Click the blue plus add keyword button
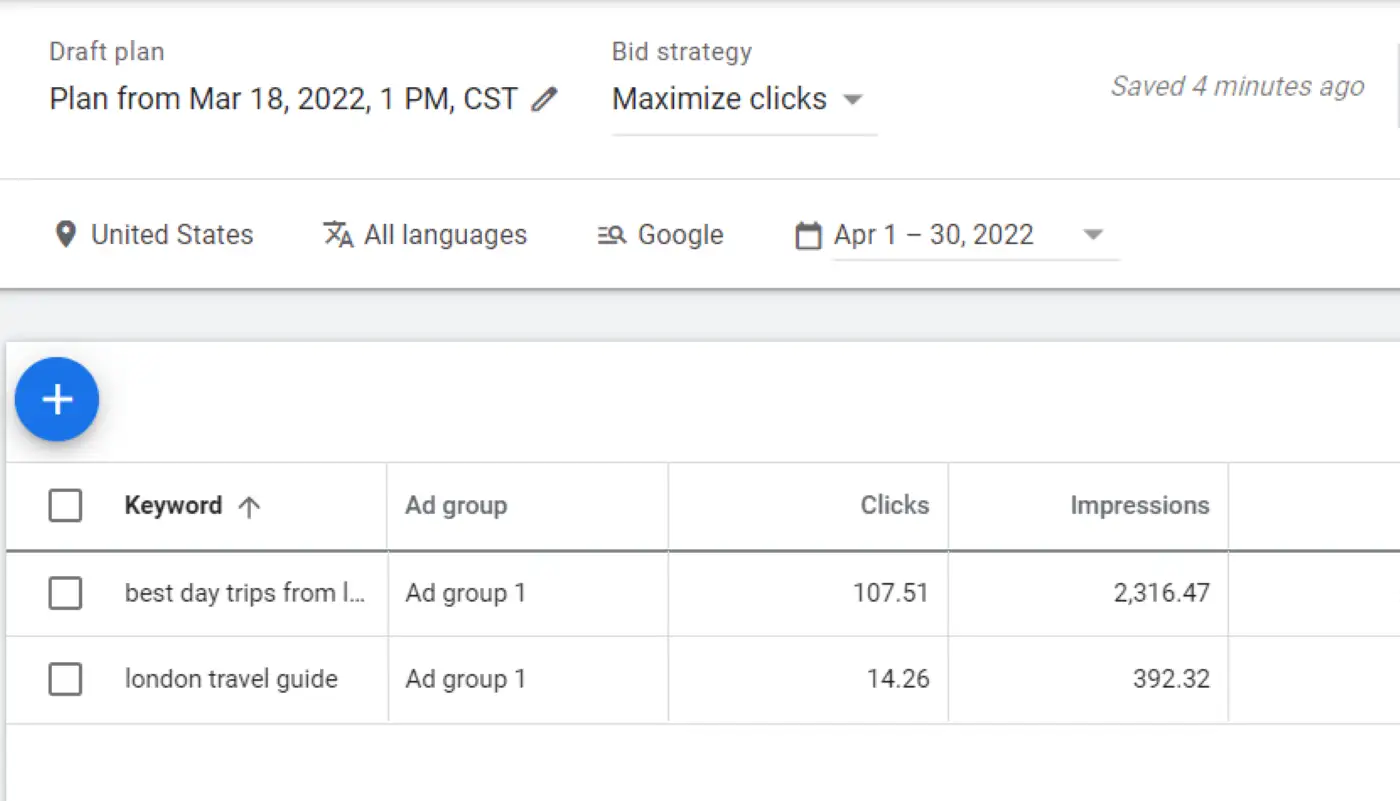Viewport: 1400px width, 801px height. (57, 400)
